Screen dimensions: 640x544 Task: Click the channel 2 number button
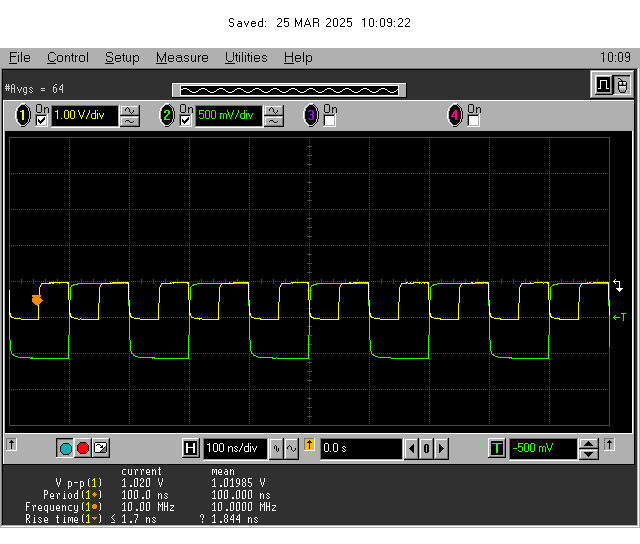pyautogui.click(x=167, y=116)
